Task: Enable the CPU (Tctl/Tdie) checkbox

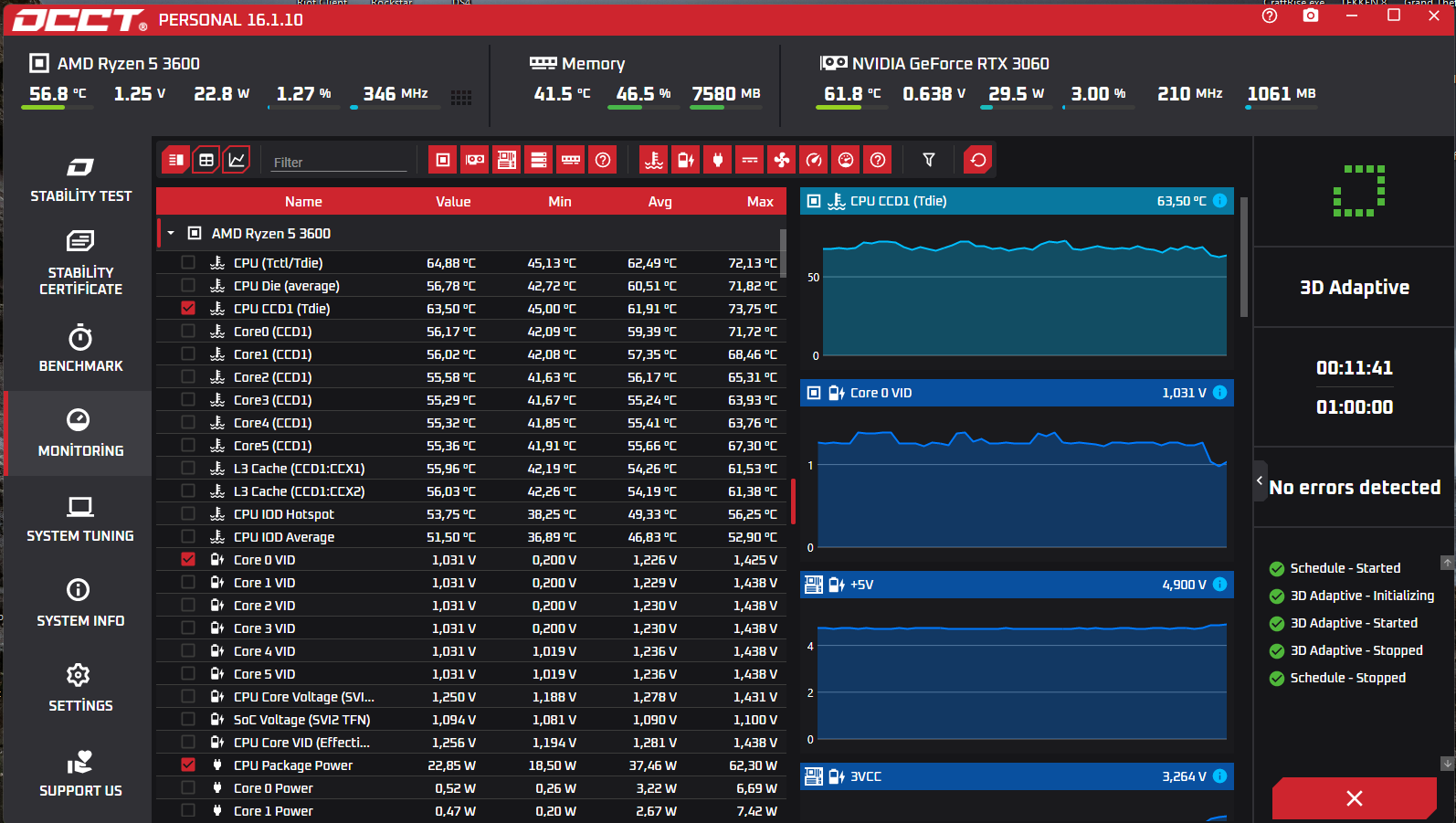Action: coord(188,262)
